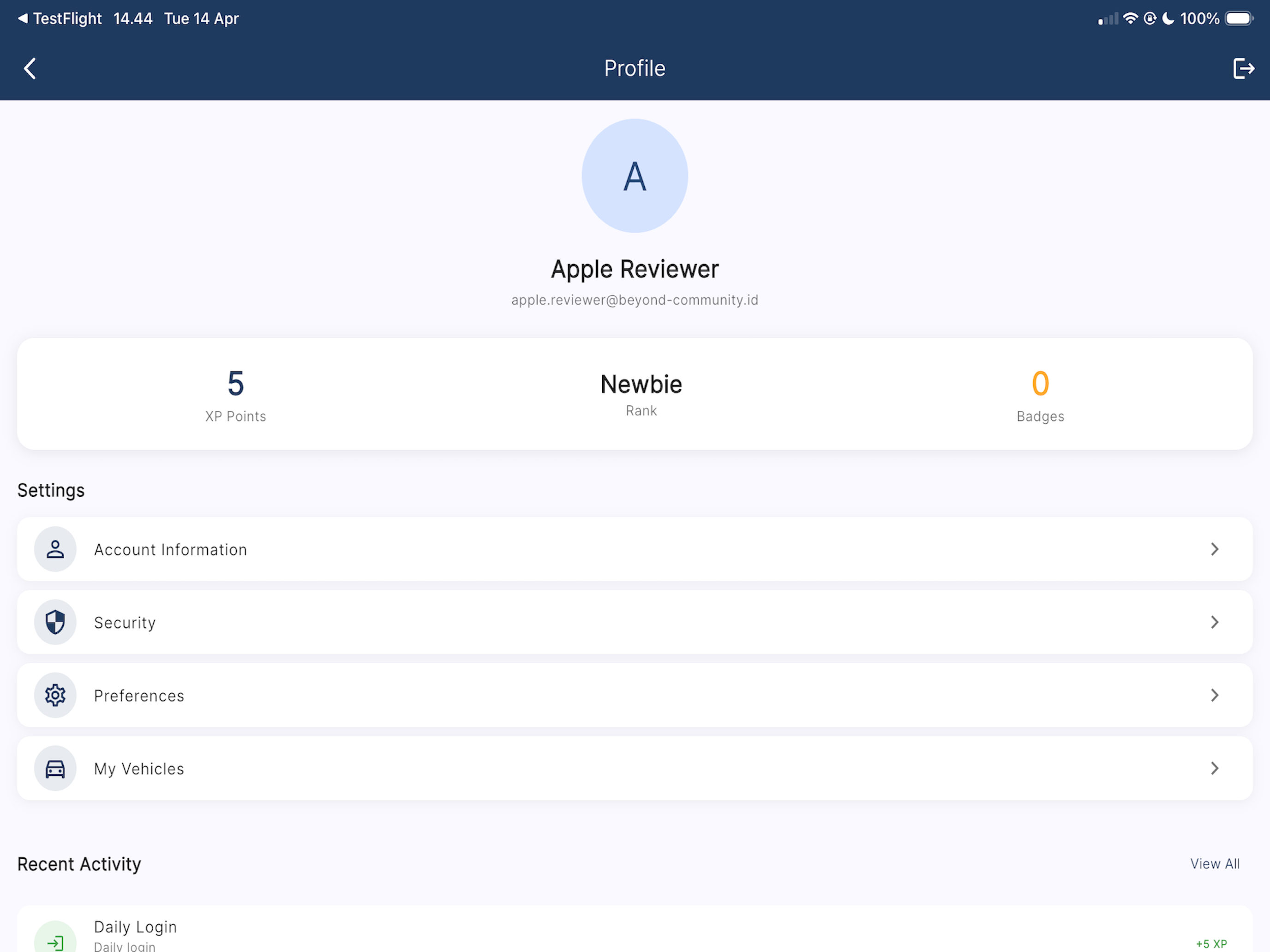The height and width of the screenshot is (952, 1270).
Task: Open Preferences via its chevron arrow
Action: pos(1214,695)
